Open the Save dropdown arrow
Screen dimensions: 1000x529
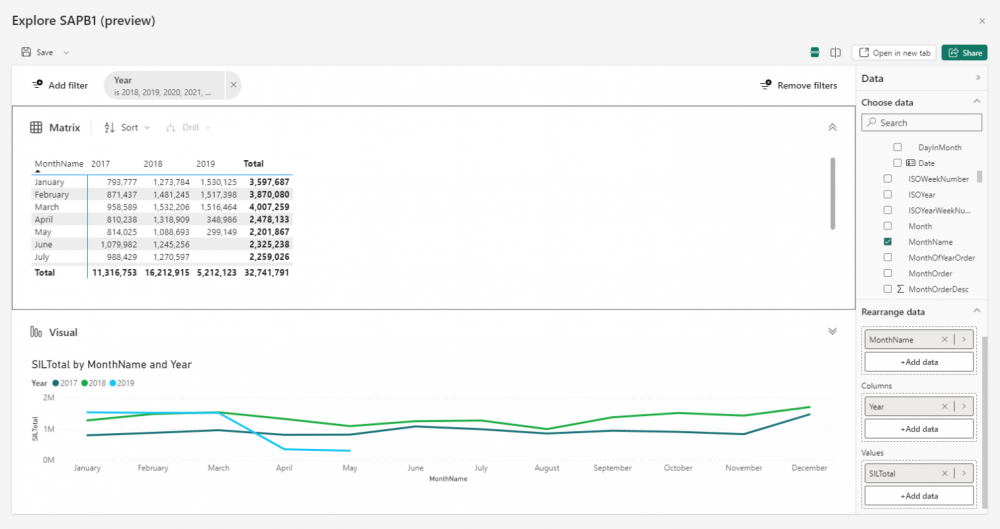tap(66, 53)
